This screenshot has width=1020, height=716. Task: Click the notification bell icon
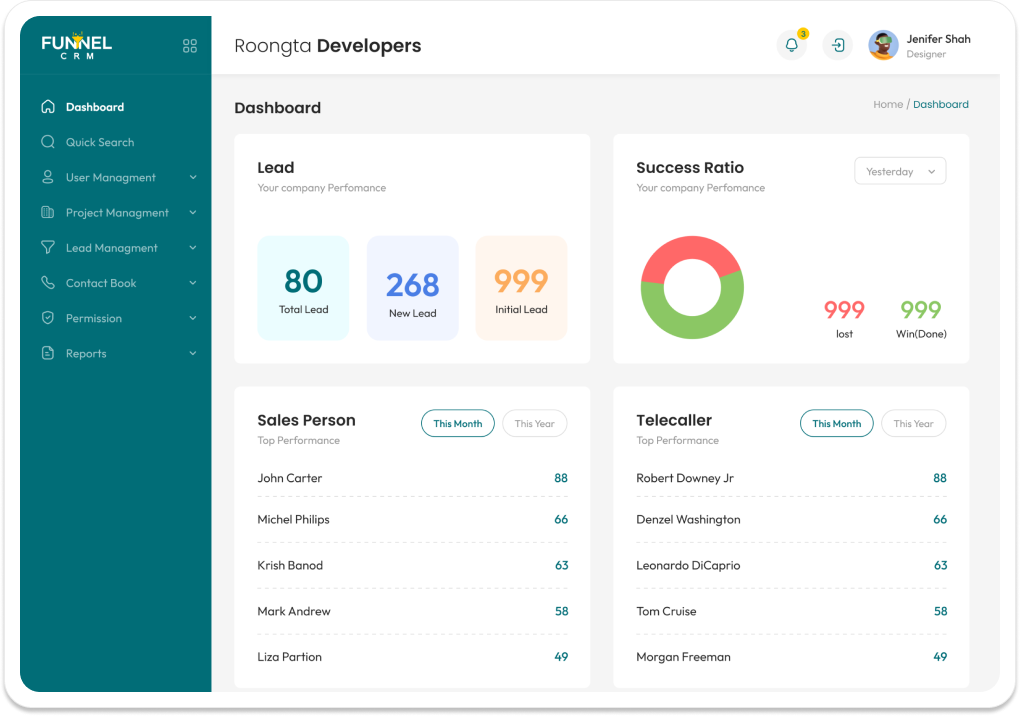pos(791,46)
